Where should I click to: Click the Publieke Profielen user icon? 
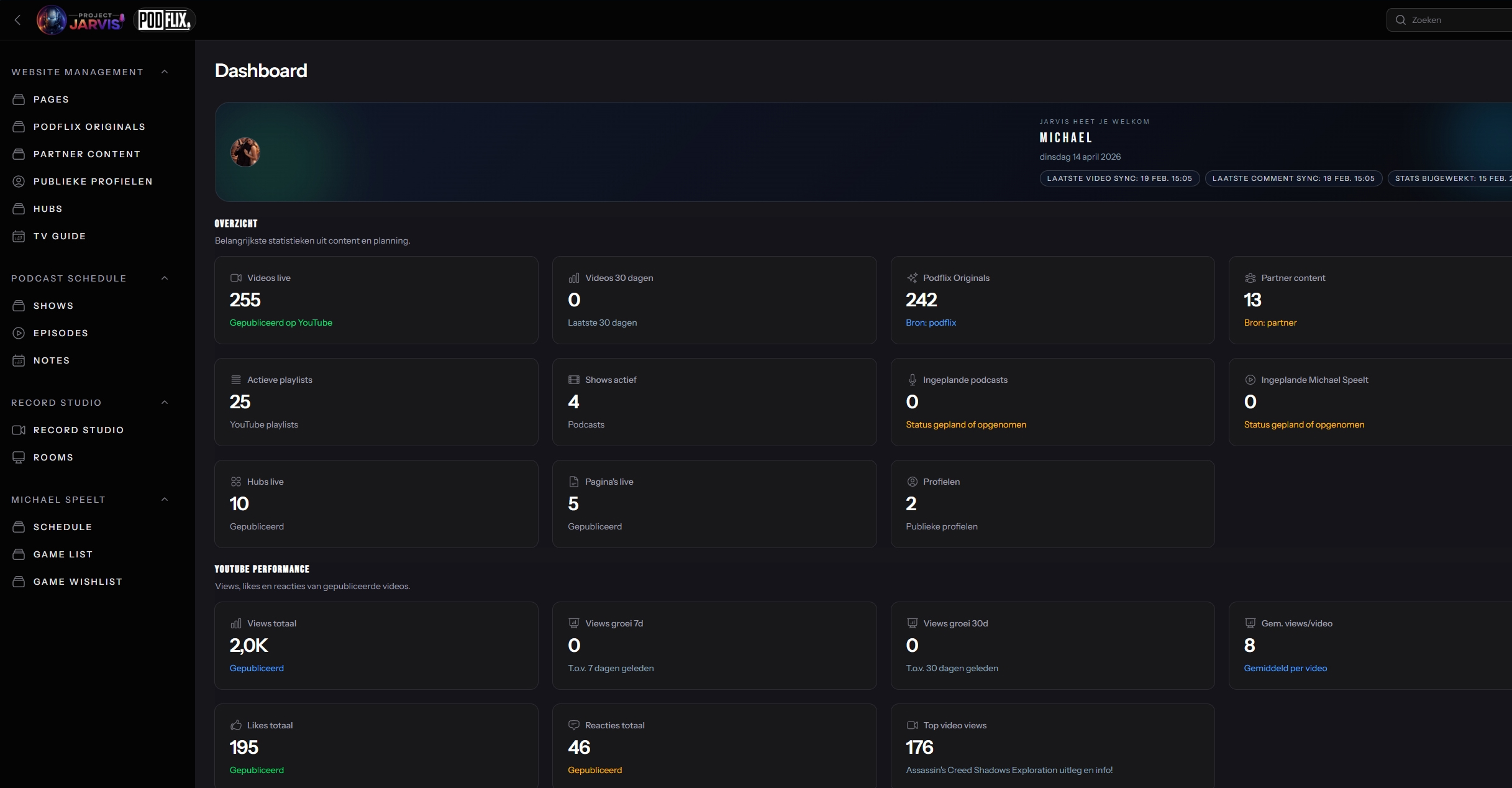click(x=19, y=181)
